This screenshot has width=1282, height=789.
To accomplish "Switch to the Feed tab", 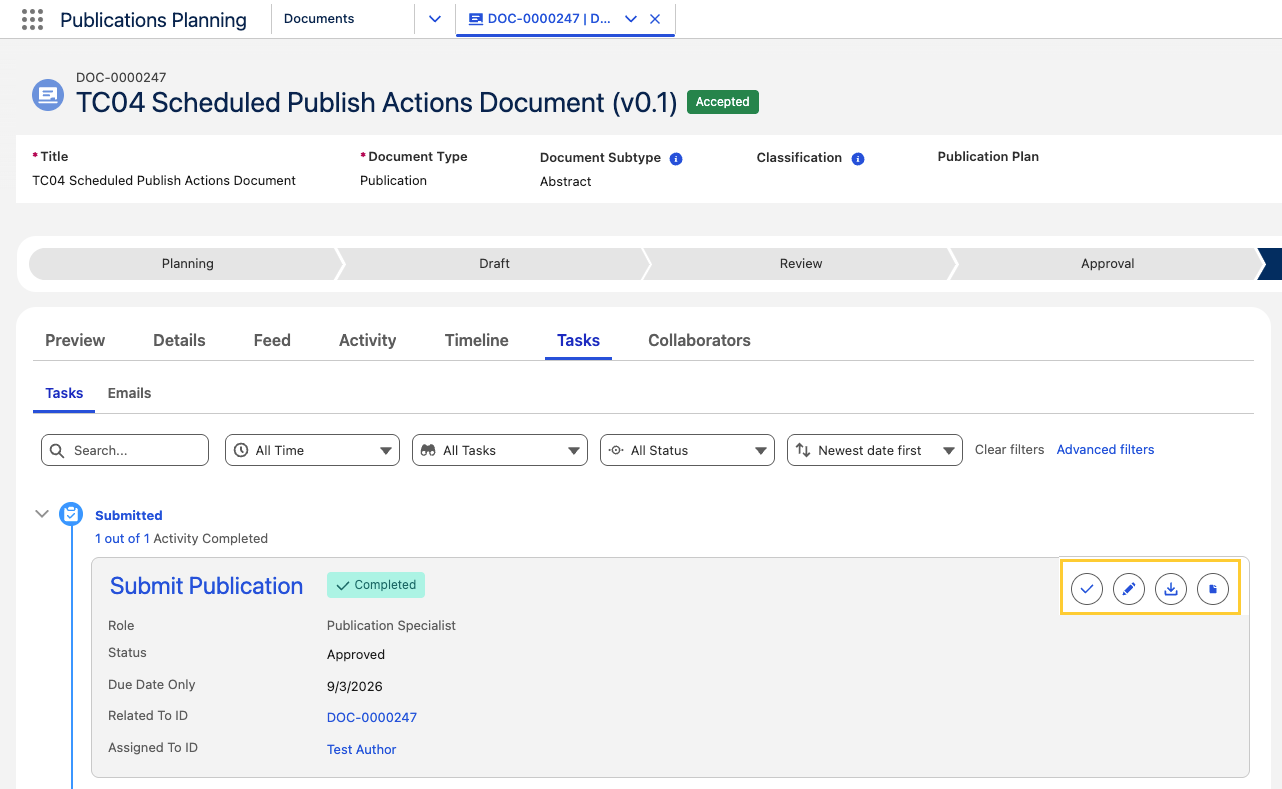I will (x=272, y=340).
